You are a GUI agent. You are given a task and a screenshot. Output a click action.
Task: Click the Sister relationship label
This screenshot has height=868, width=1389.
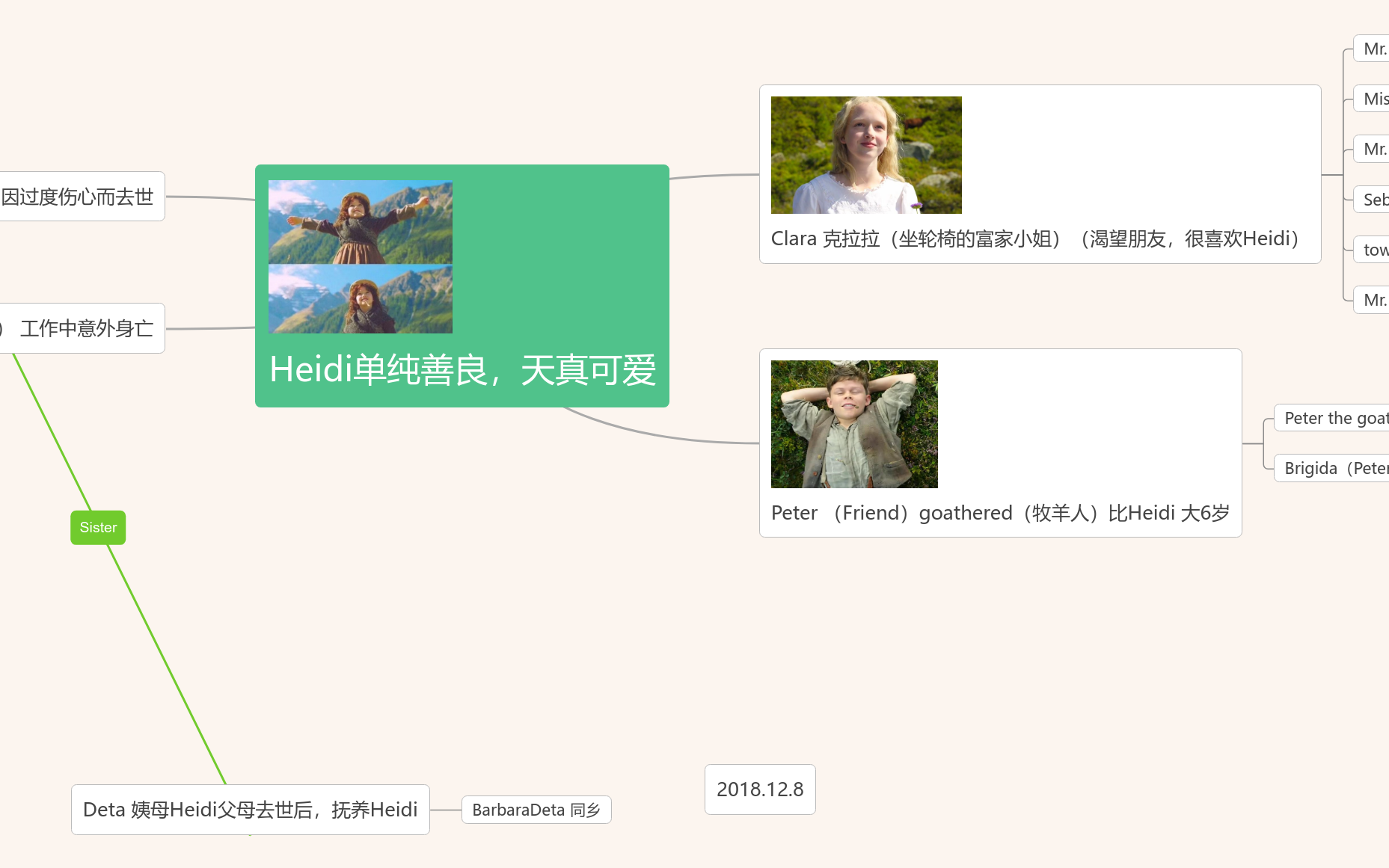point(97,527)
